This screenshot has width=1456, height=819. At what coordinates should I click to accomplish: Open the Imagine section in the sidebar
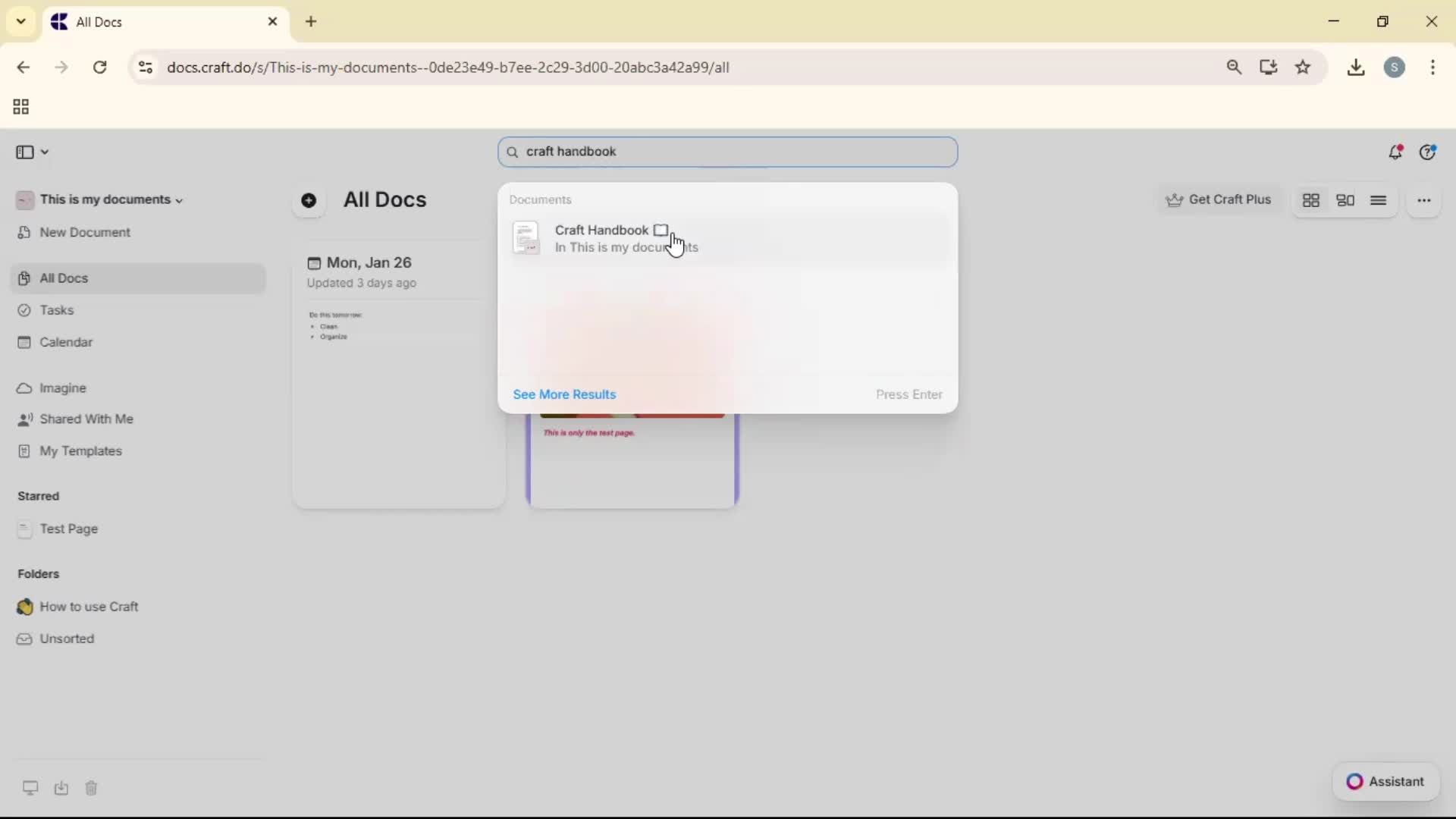coord(62,388)
